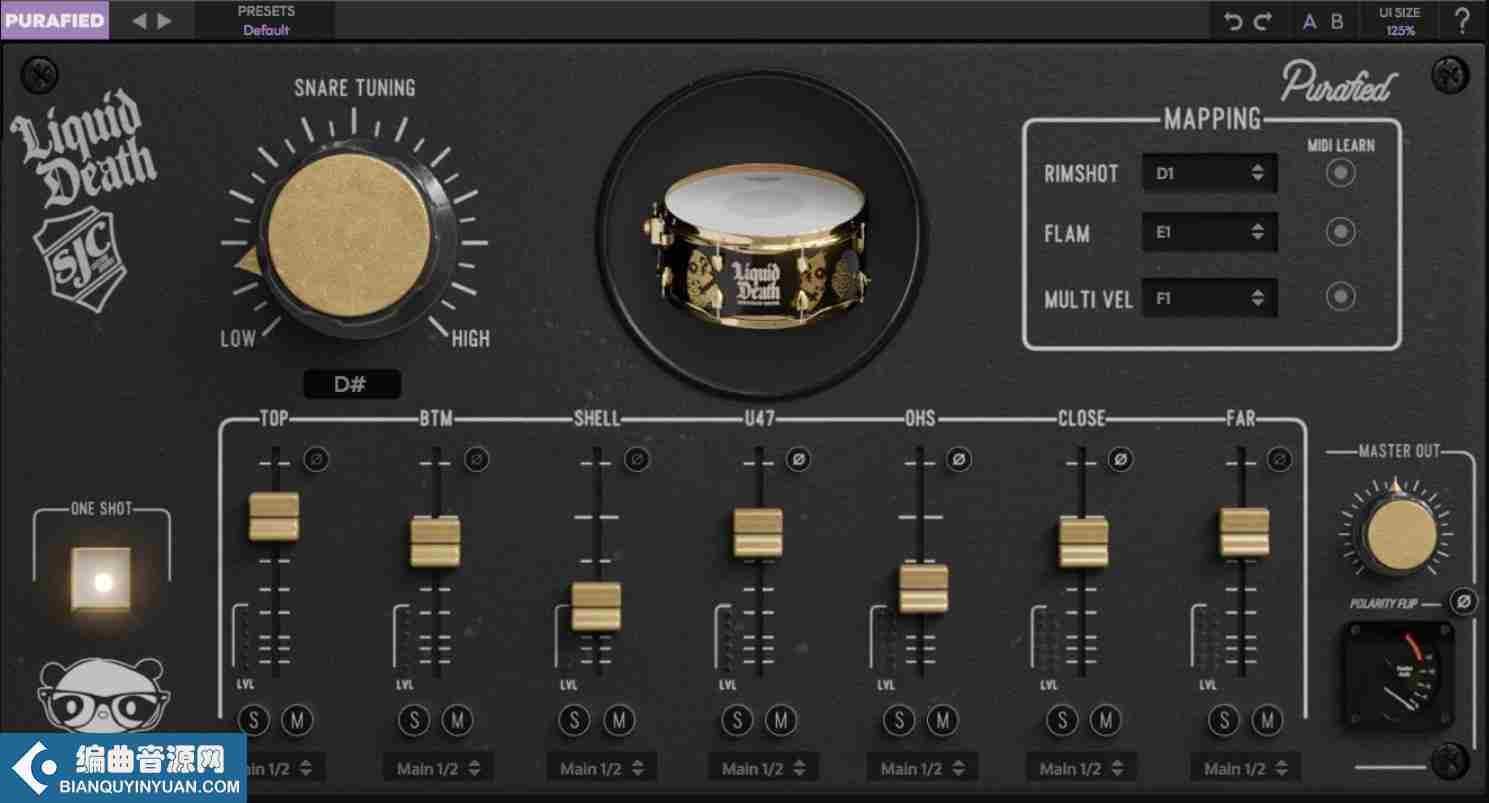Open the help question mark

pos(1462,21)
